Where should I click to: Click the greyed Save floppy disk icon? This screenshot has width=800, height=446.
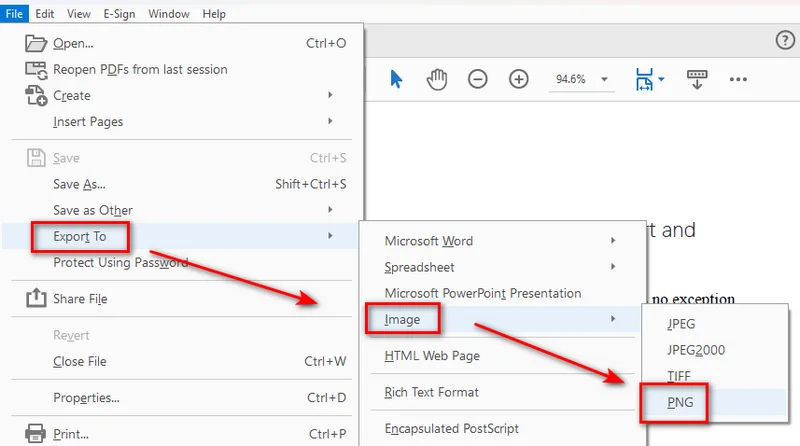tap(36, 158)
